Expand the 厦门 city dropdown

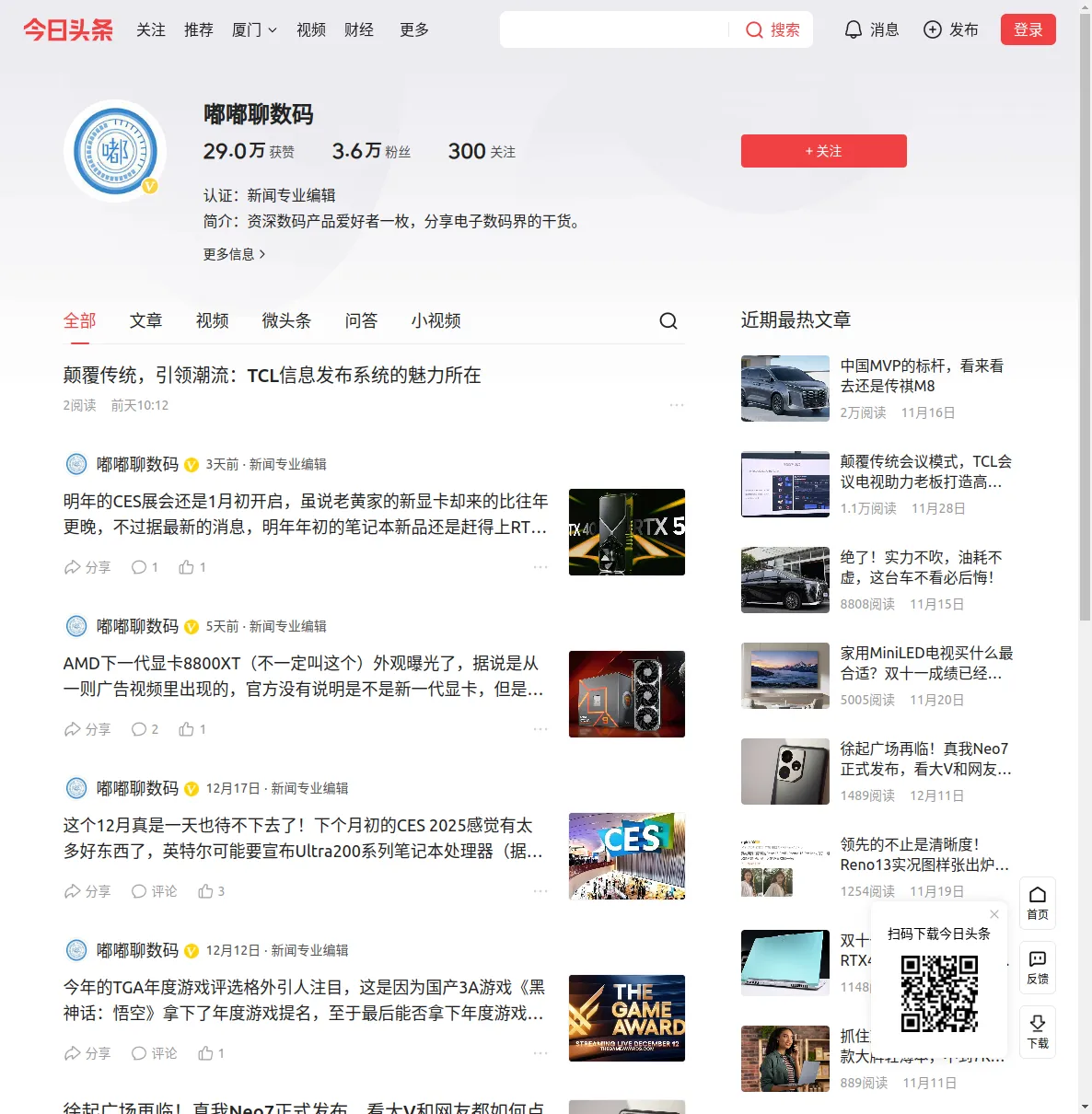[x=254, y=29]
